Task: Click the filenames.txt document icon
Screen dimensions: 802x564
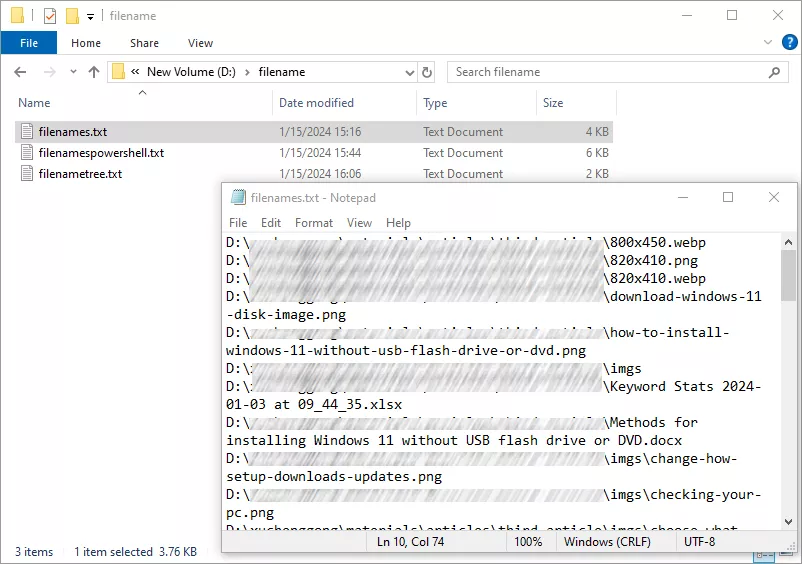Action: pyautogui.click(x=27, y=132)
